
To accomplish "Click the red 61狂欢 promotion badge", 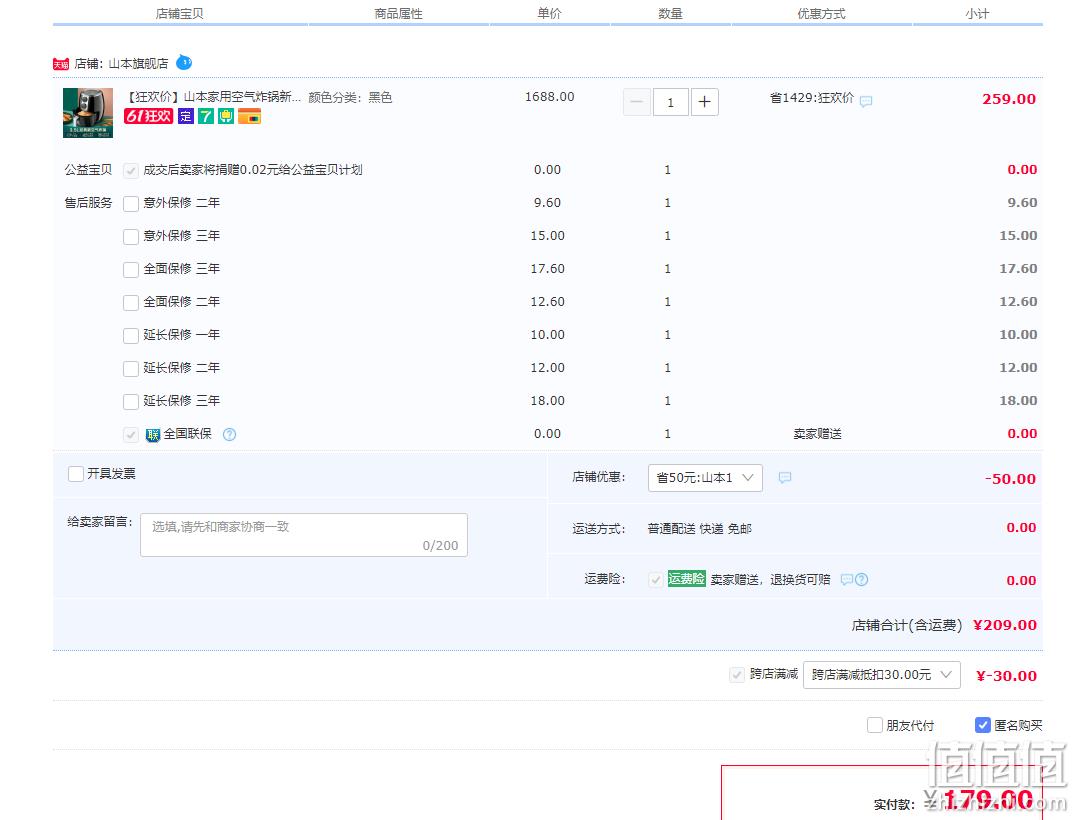I will pyautogui.click(x=148, y=116).
